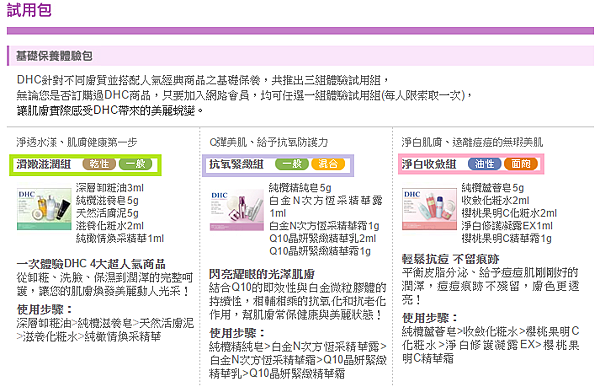Click the 滋養化粧水2ml item text
This screenshot has height=387, width=600.
[x=109, y=225]
